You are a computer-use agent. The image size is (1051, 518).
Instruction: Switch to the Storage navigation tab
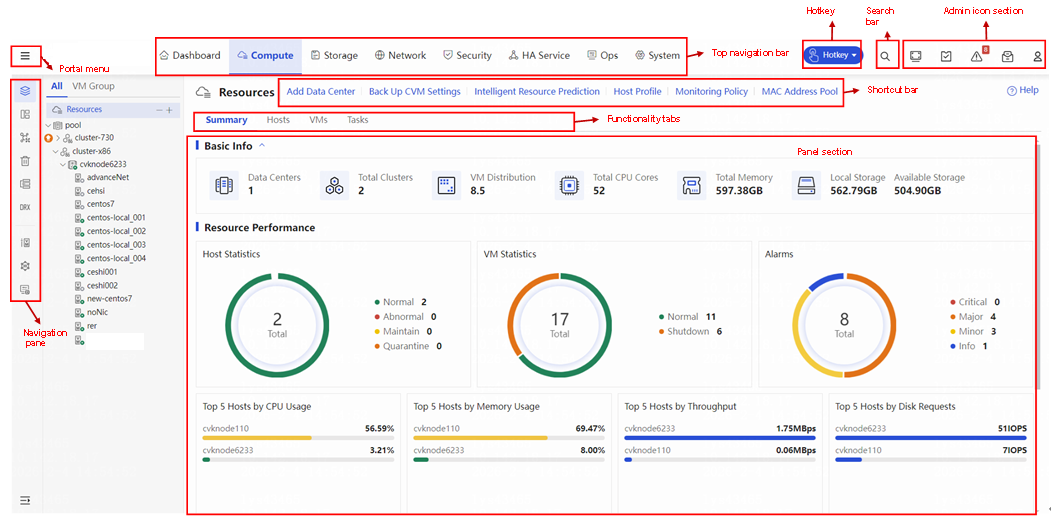coord(334,56)
